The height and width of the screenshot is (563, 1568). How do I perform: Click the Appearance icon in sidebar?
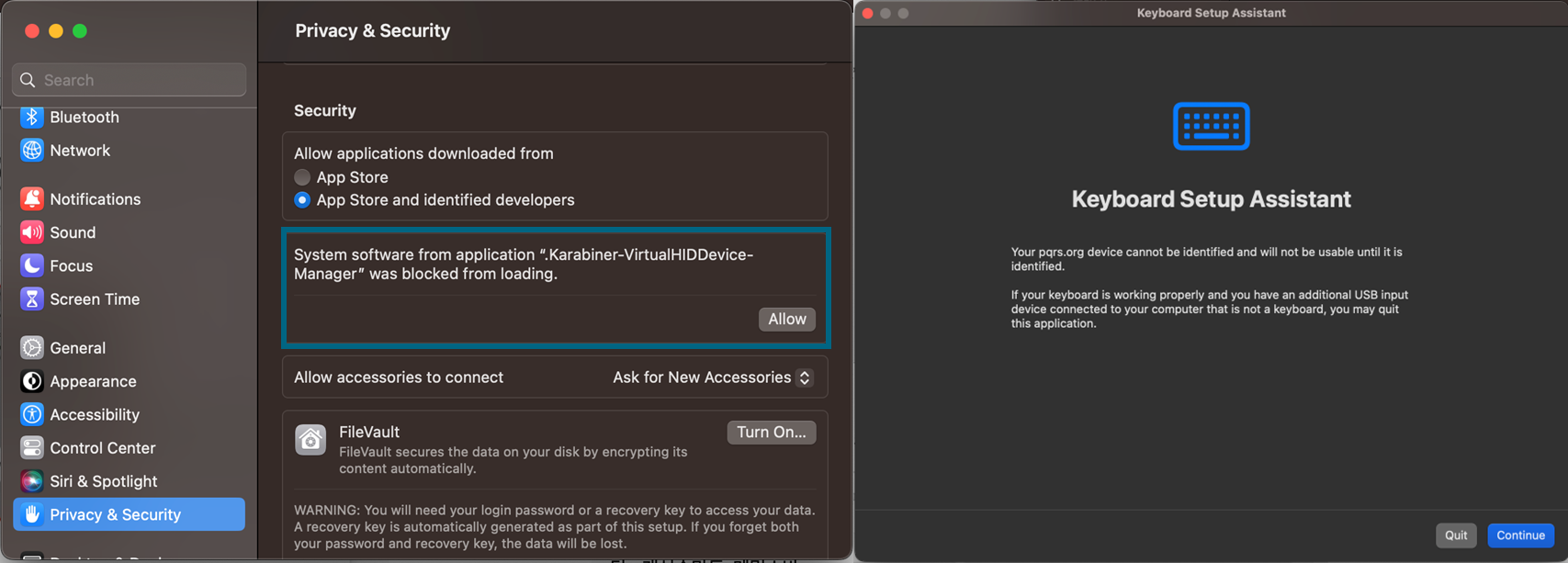click(32, 380)
